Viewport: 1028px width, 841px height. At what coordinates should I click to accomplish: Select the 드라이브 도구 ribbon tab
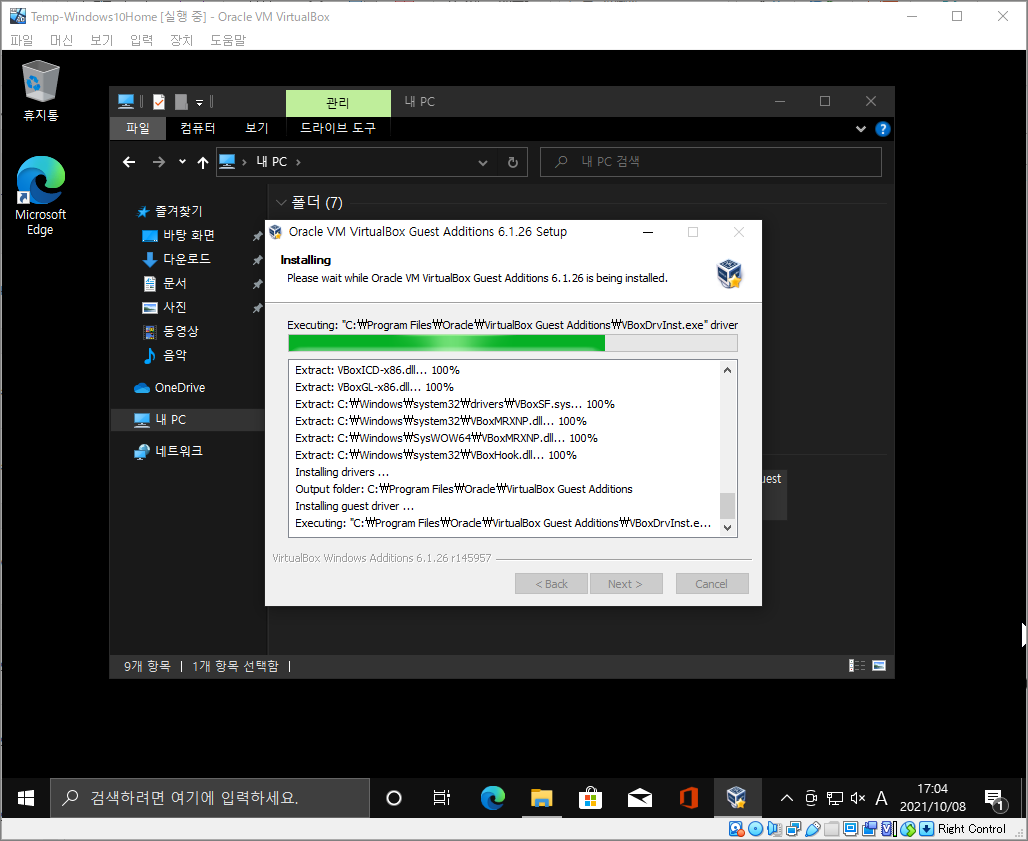pos(338,128)
